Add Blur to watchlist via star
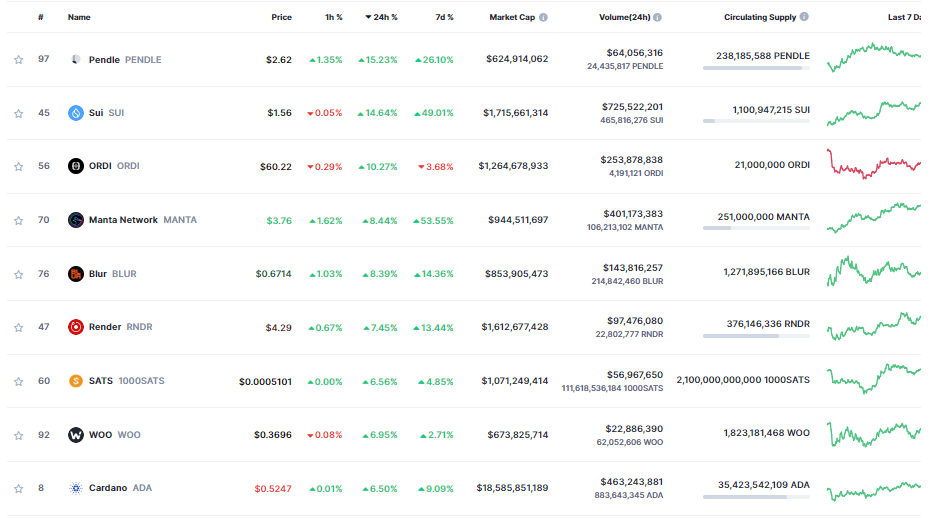The height and width of the screenshot is (518, 937). 19,274
